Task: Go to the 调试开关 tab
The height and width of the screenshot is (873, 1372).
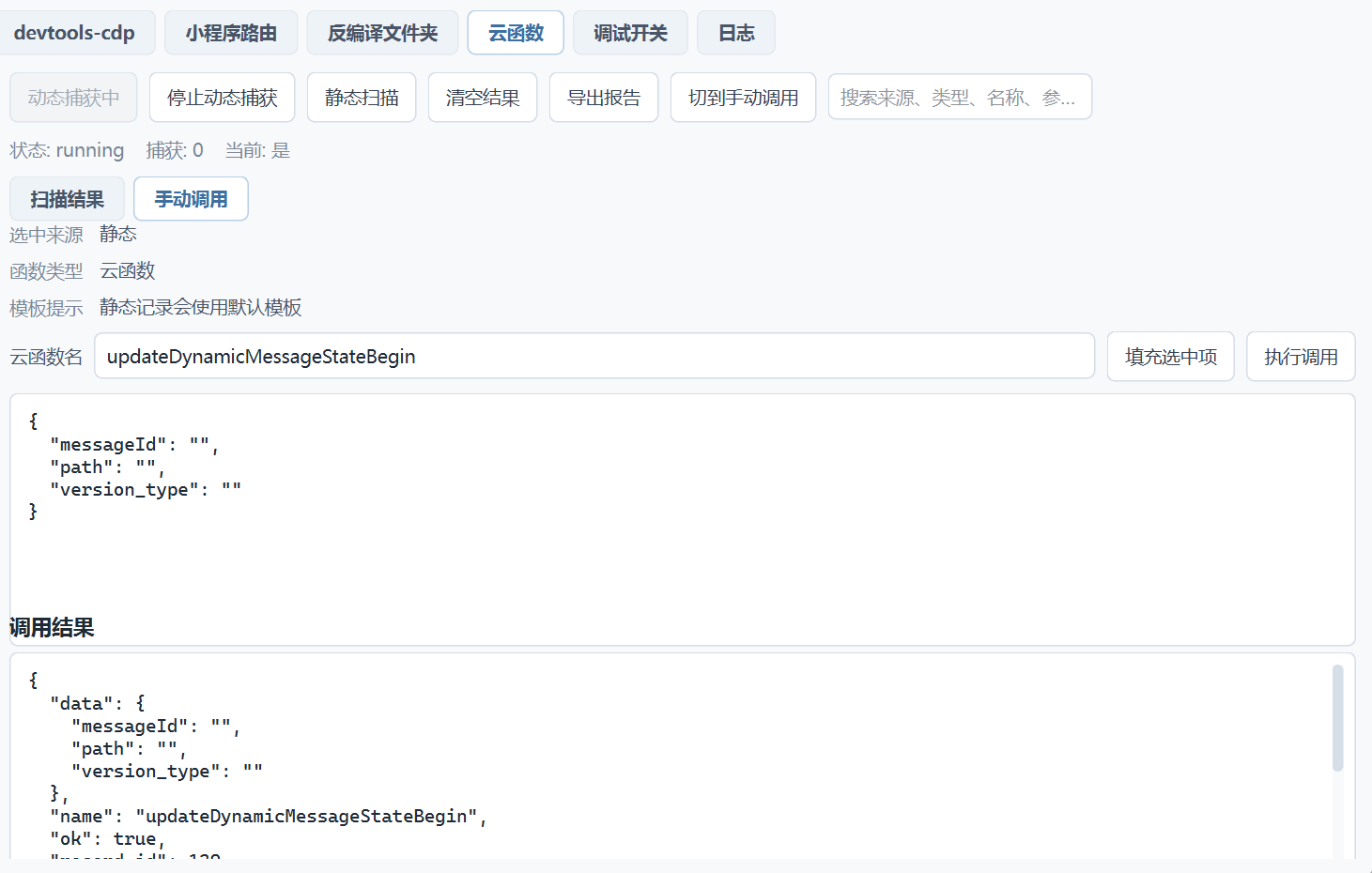Action: 630,33
